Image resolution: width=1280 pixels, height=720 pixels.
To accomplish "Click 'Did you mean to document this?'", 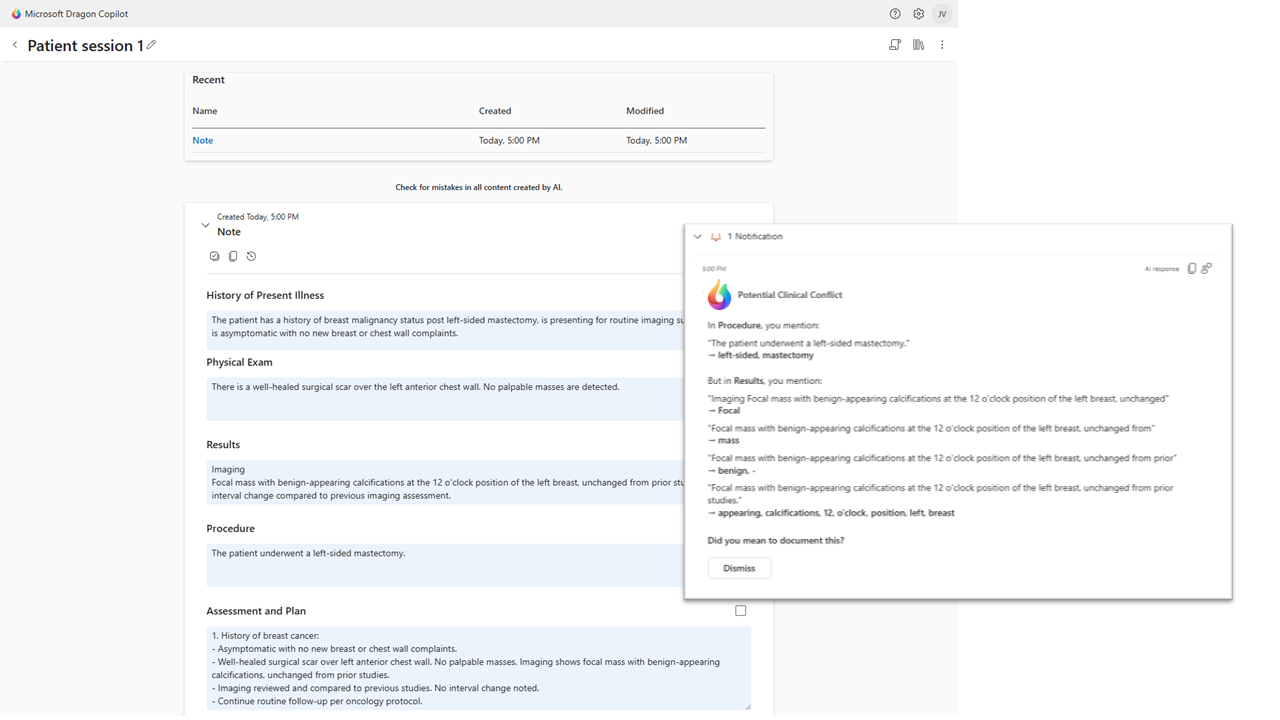I will 776,540.
